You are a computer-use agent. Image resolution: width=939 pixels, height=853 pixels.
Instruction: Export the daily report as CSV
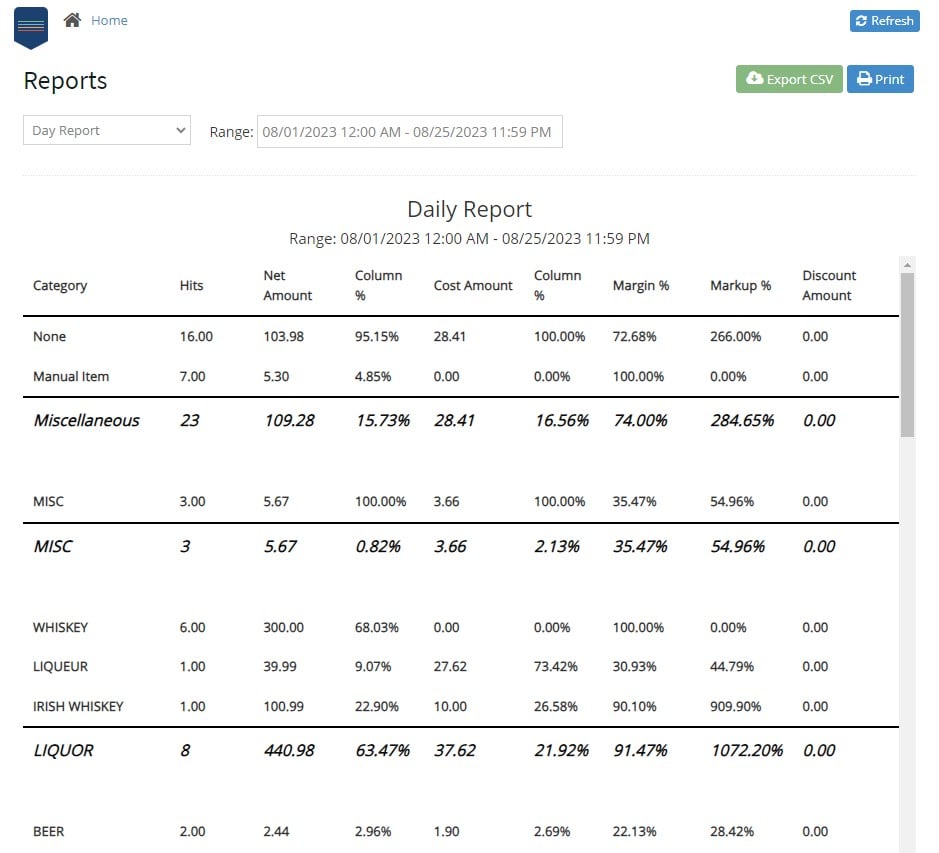pyautogui.click(x=788, y=78)
